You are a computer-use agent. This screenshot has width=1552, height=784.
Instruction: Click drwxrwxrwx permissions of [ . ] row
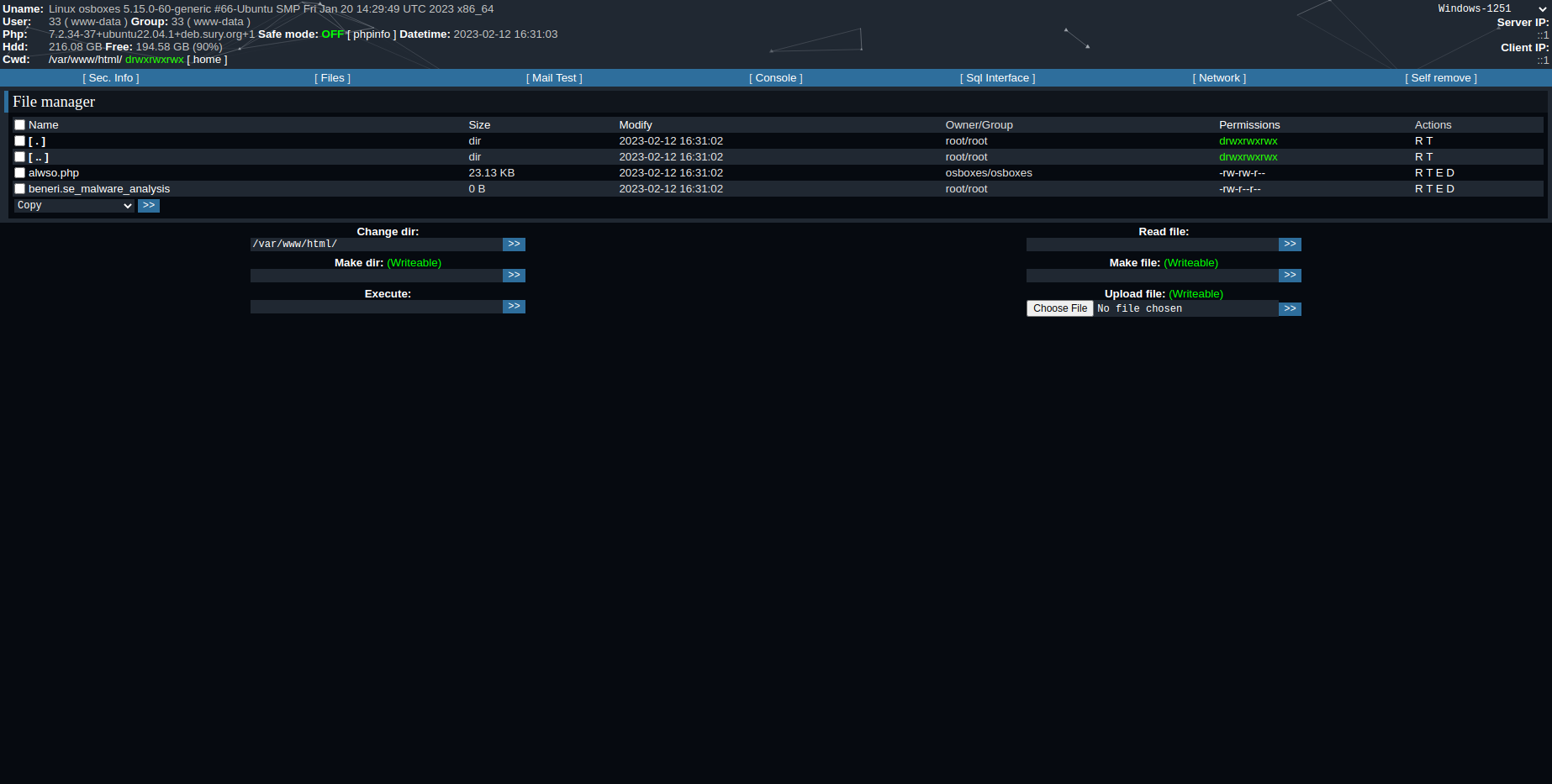click(x=1248, y=141)
